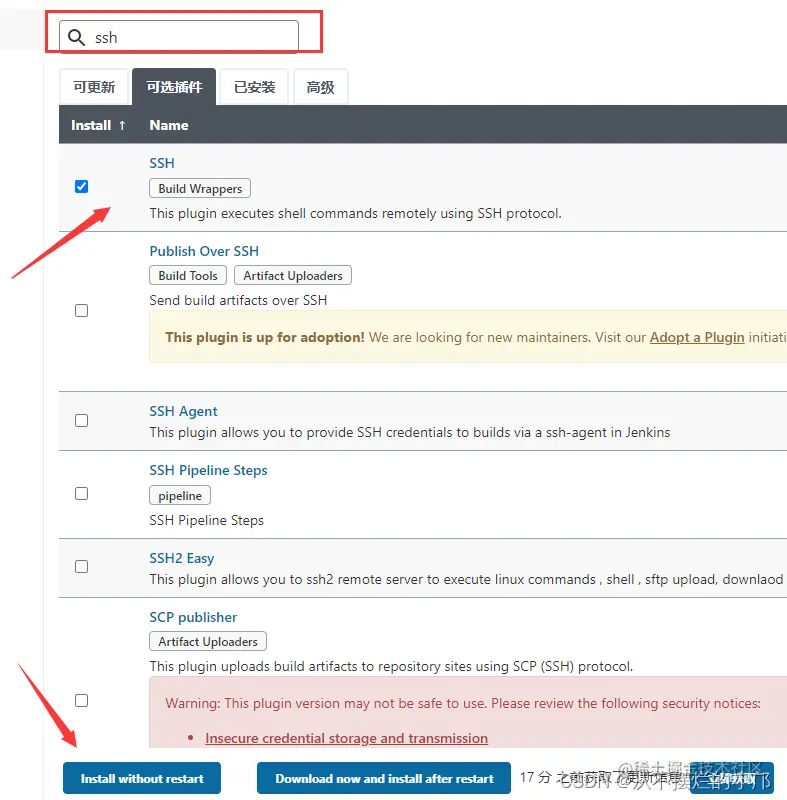Go to the 高级 tab
The width and height of the screenshot is (787, 800).
pyautogui.click(x=321, y=87)
